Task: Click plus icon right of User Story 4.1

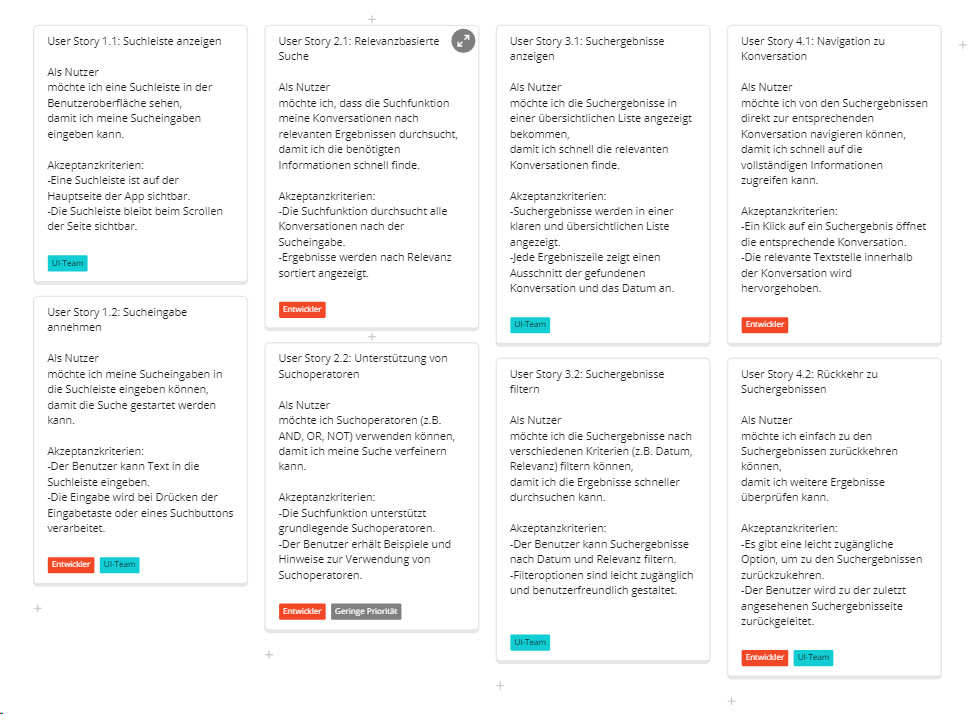Action: [962, 45]
